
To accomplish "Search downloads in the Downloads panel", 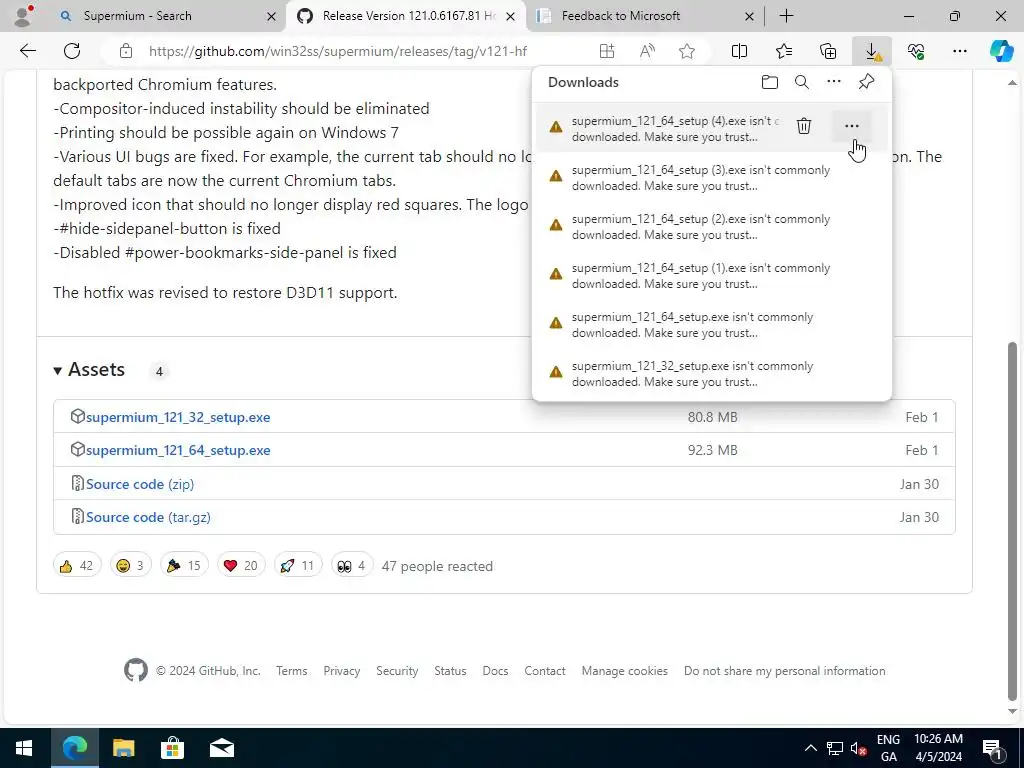I will (x=802, y=82).
